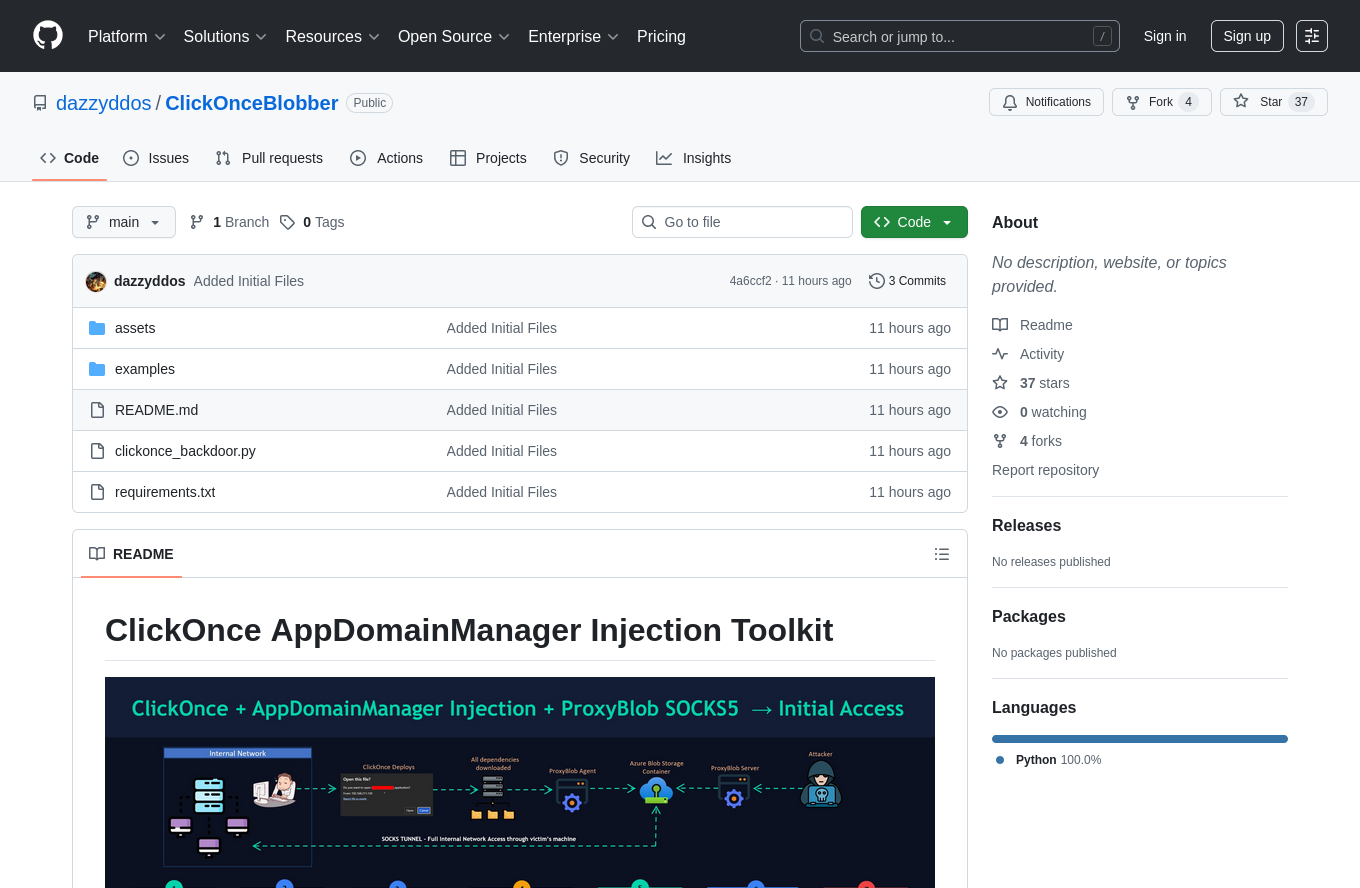Image resolution: width=1360 pixels, height=888 pixels.
Task: Switch to the Issues tab
Action: point(156,158)
